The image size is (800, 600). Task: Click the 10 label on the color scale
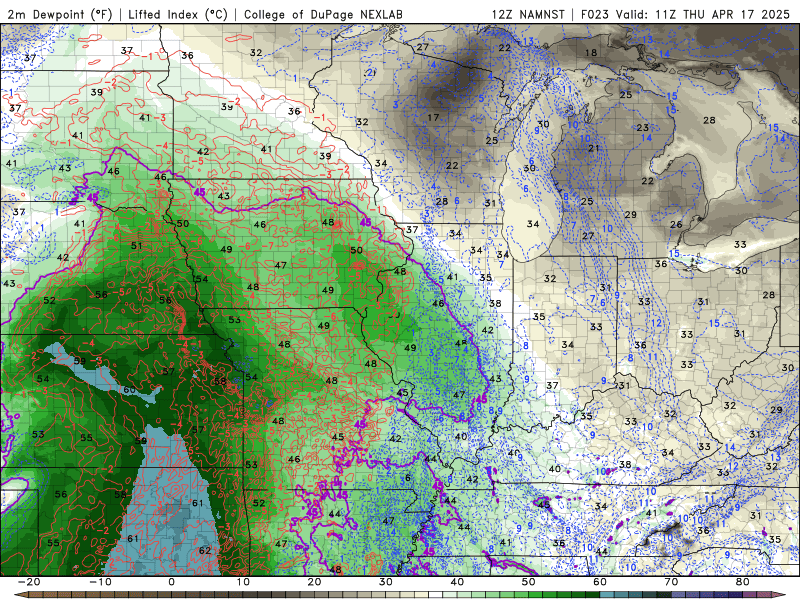pos(243,582)
